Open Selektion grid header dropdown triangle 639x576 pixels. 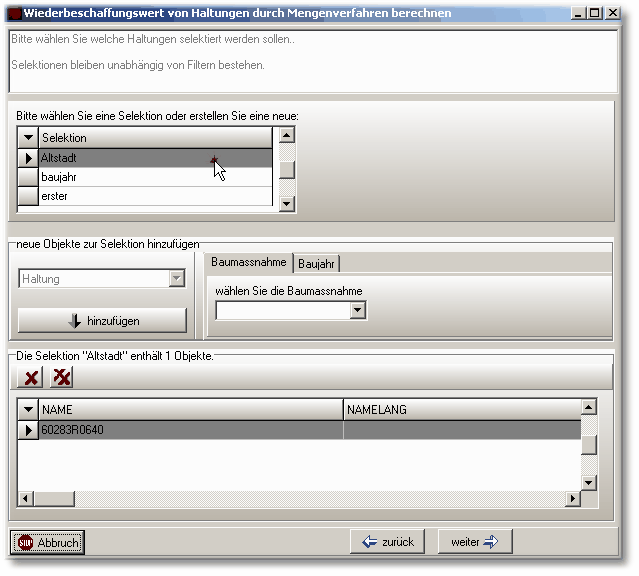click(x=28, y=138)
